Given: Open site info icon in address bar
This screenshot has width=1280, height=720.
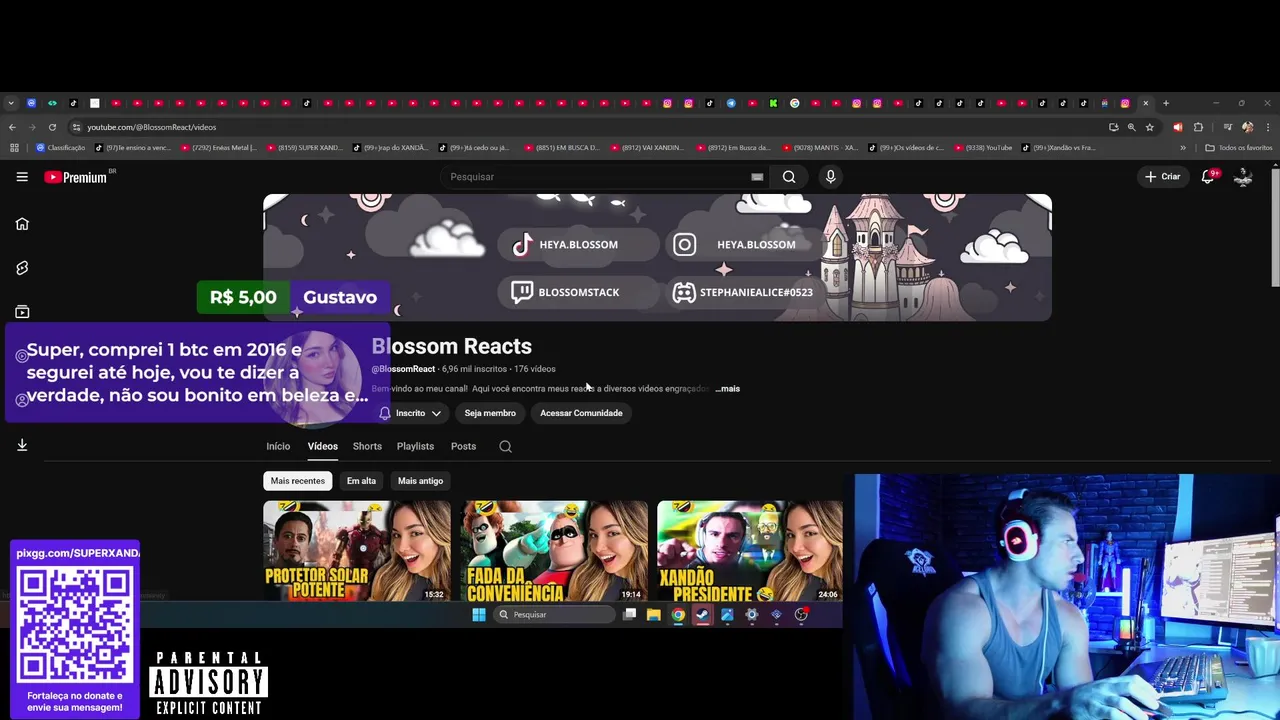Looking at the screenshot, I should click(76, 127).
